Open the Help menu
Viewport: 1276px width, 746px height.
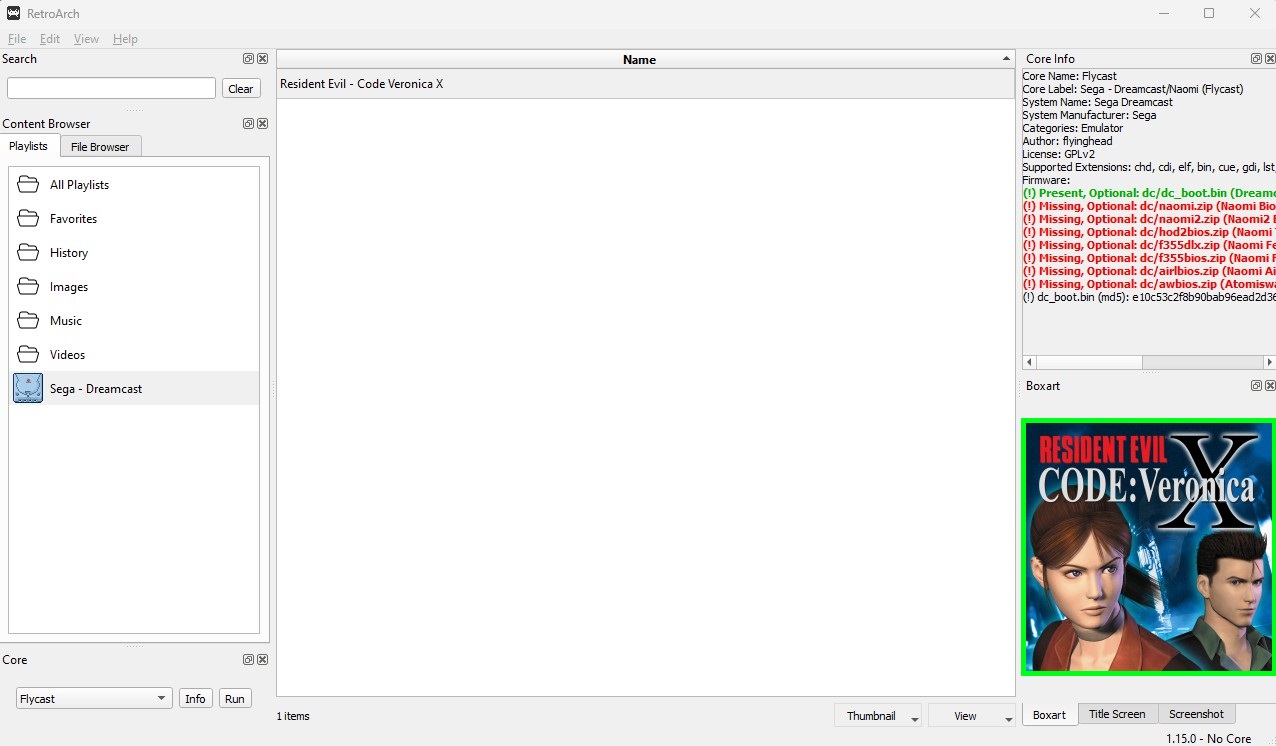125,39
